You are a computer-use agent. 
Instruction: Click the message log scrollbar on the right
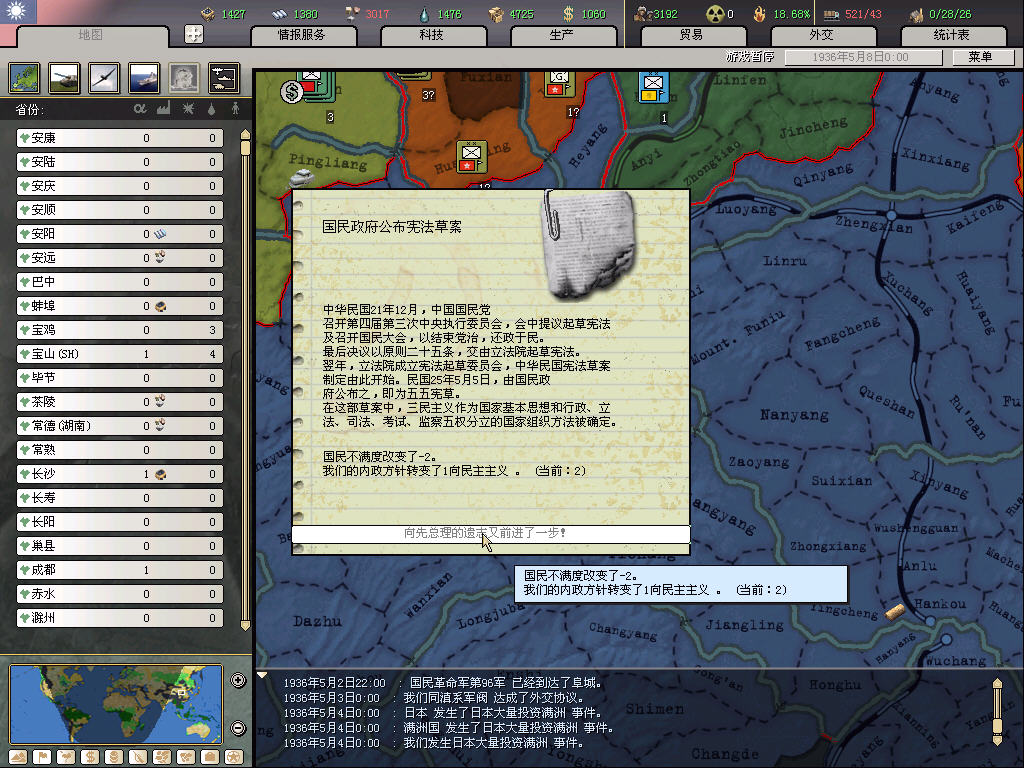point(997,711)
